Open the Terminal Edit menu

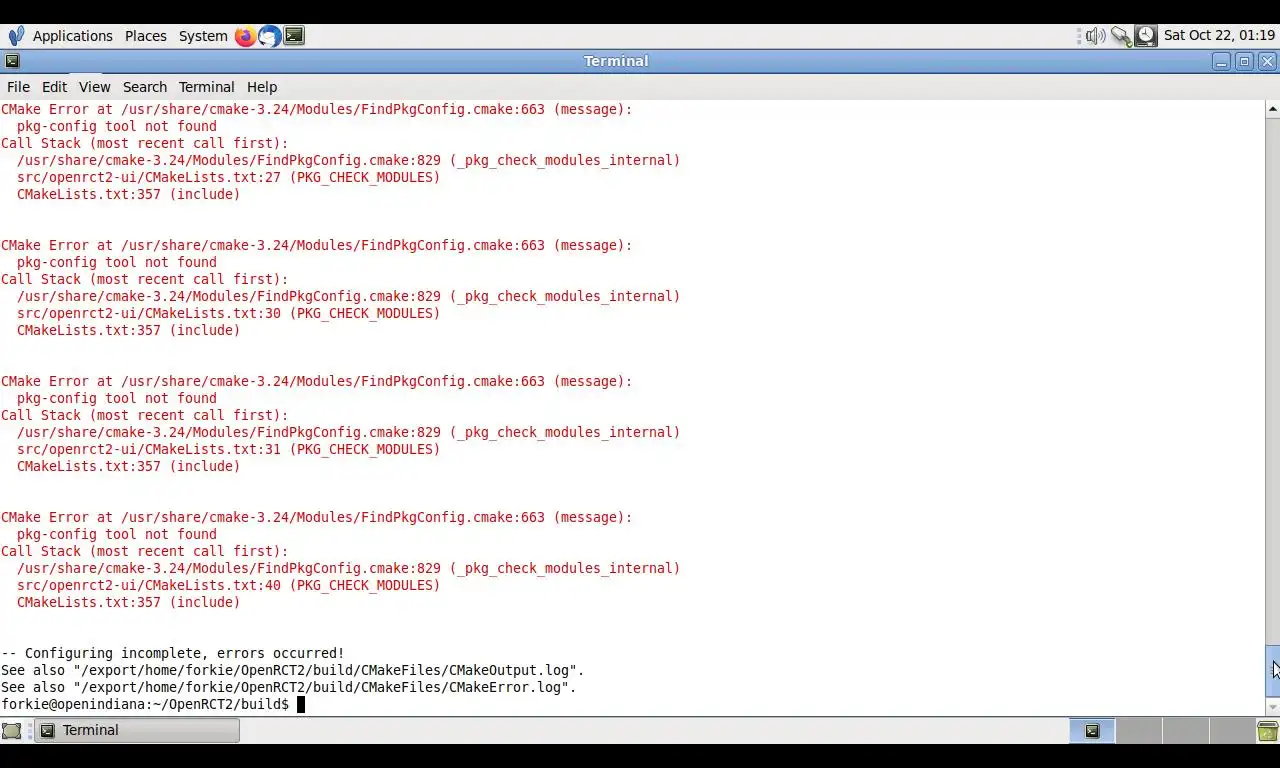54,87
